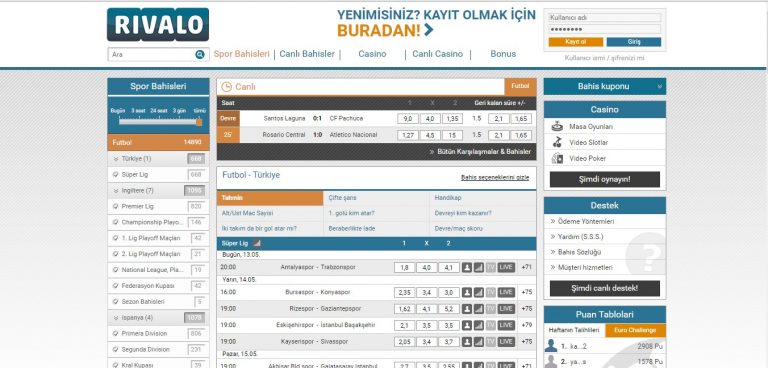Expand +75 more bets for Bursaspor match
The image size is (768, 368).
click(527, 293)
